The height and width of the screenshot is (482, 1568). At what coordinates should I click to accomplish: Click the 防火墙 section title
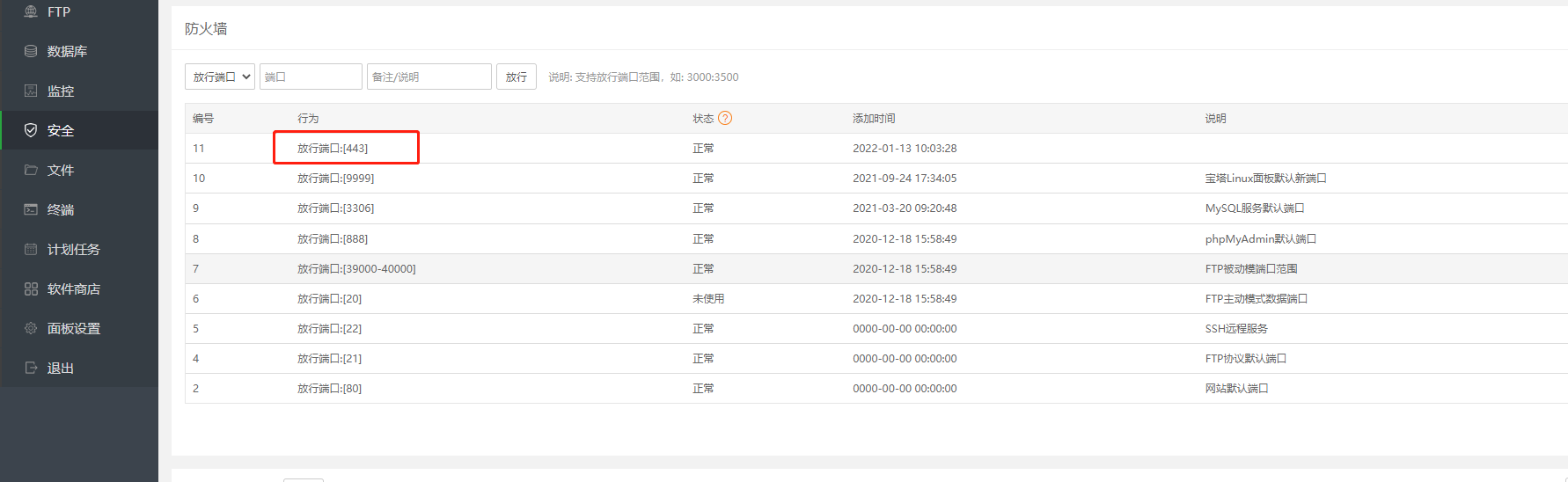206,28
